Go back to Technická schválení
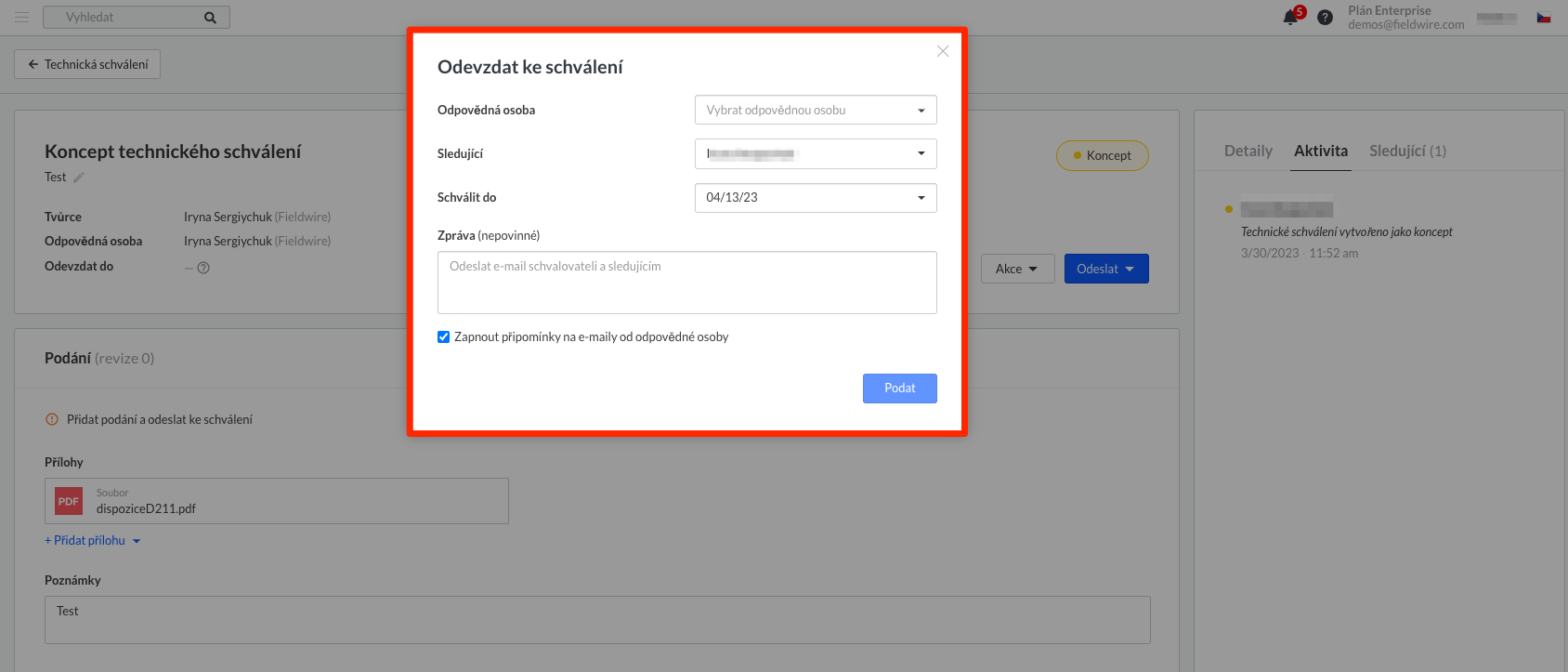Screen dimensions: 1568x672 [x=87, y=64]
